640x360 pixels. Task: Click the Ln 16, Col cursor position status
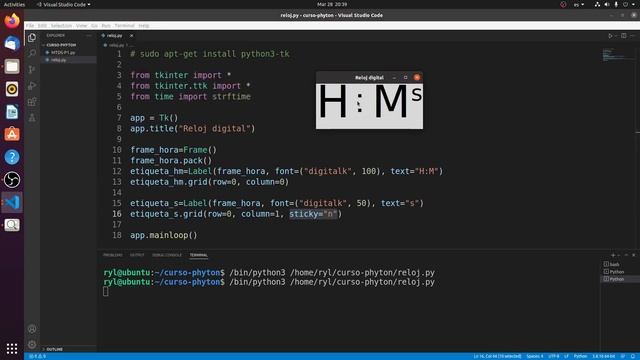click(x=497, y=356)
